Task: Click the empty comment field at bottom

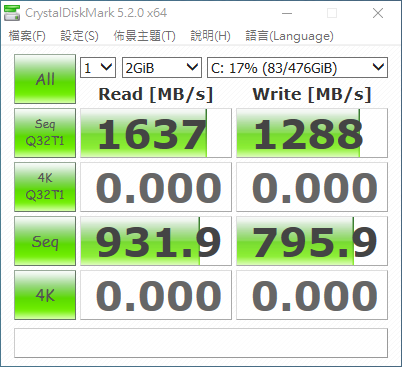Action: click(201, 343)
